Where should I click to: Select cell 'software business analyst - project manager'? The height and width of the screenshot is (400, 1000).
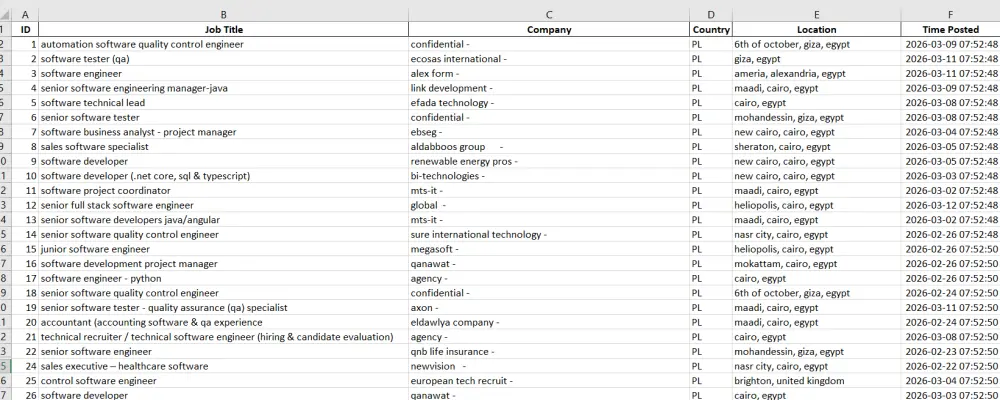point(224,133)
